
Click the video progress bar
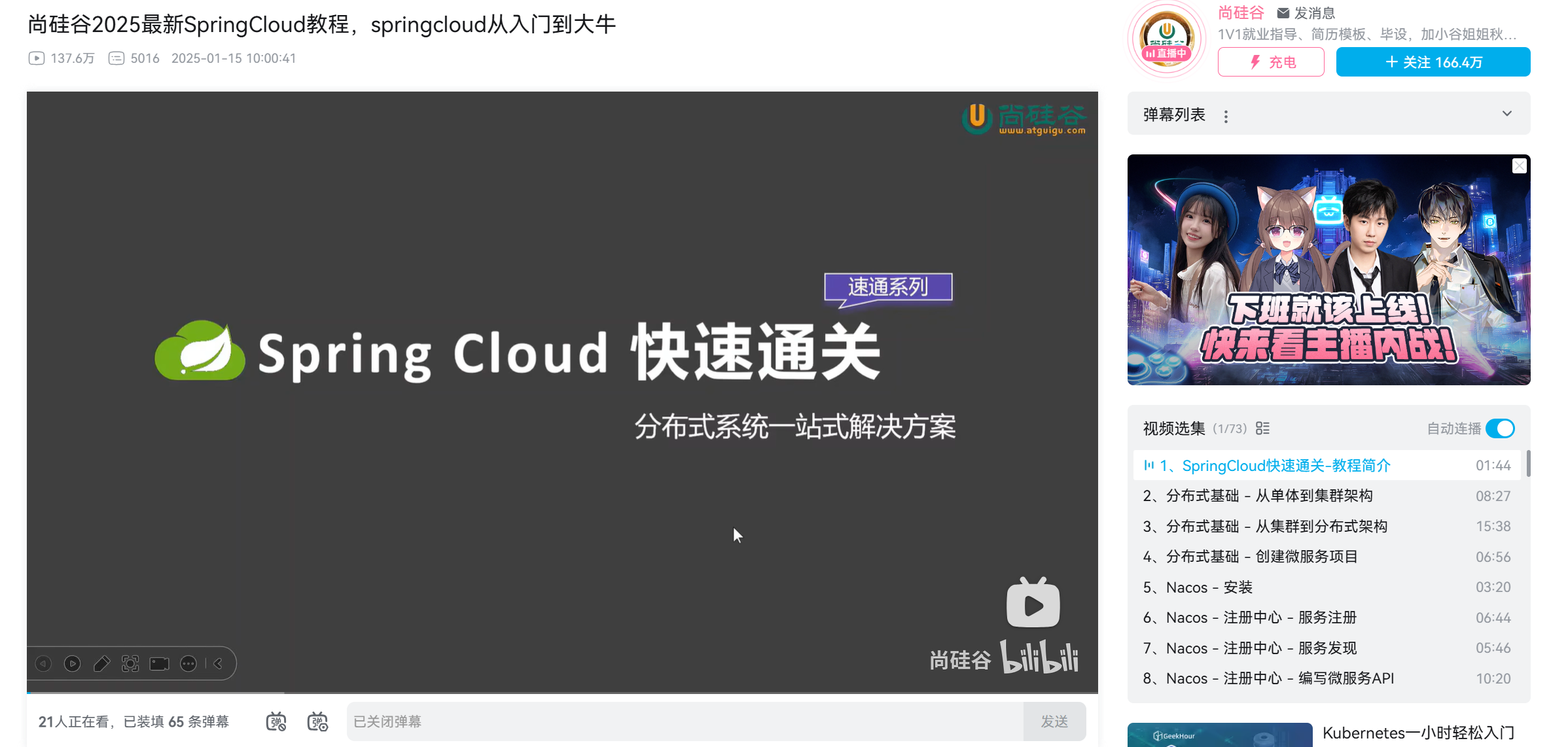click(x=562, y=692)
